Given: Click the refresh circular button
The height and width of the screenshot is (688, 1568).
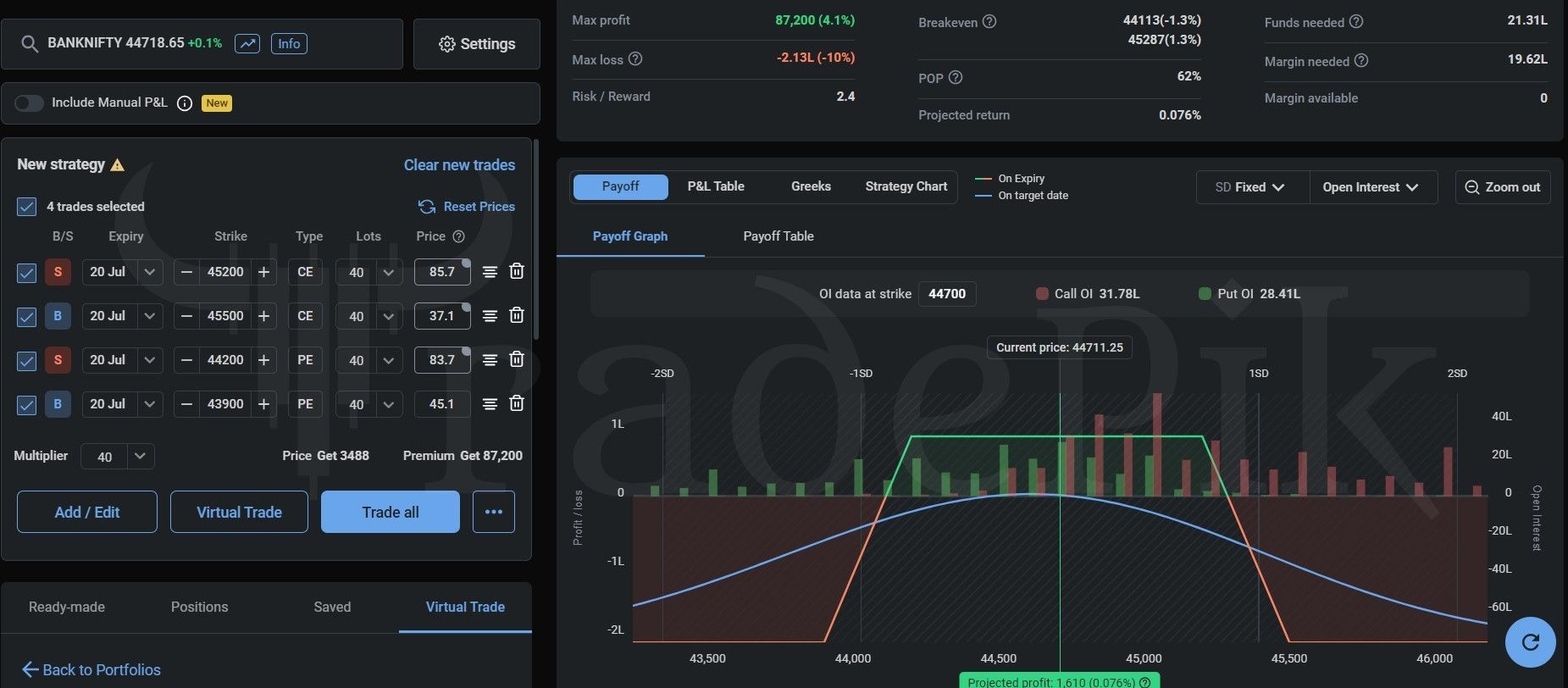Looking at the screenshot, I should coord(1530,642).
